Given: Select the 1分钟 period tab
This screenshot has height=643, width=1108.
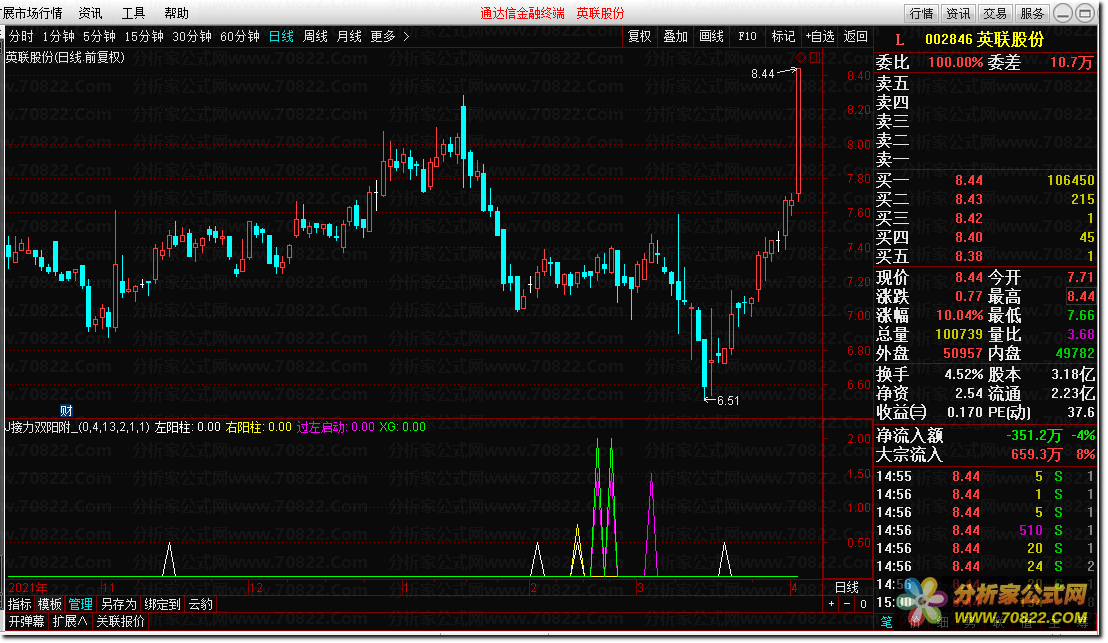Looking at the screenshot, I should [58, 36].
